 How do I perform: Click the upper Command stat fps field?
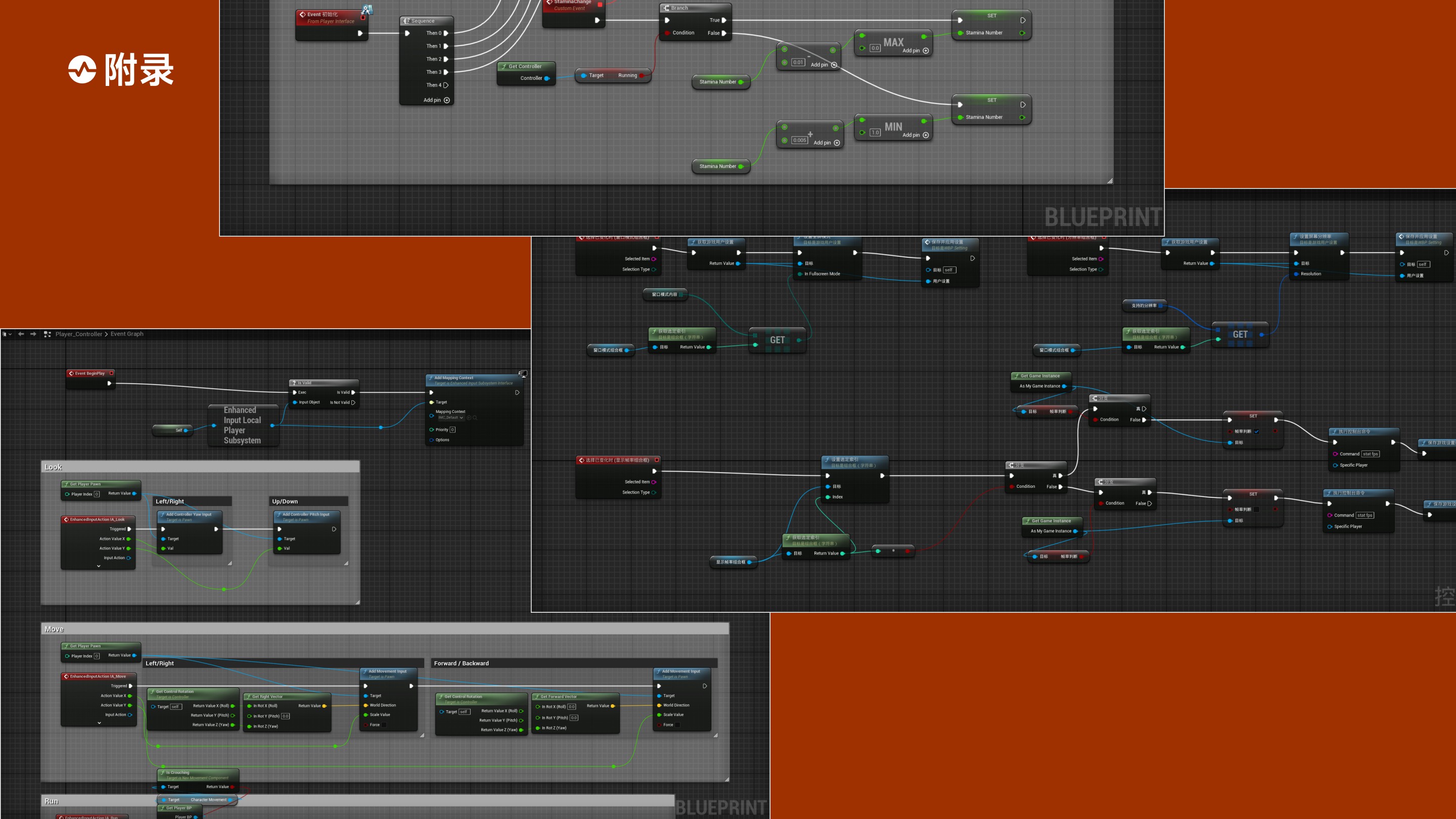click(1370, 454)
